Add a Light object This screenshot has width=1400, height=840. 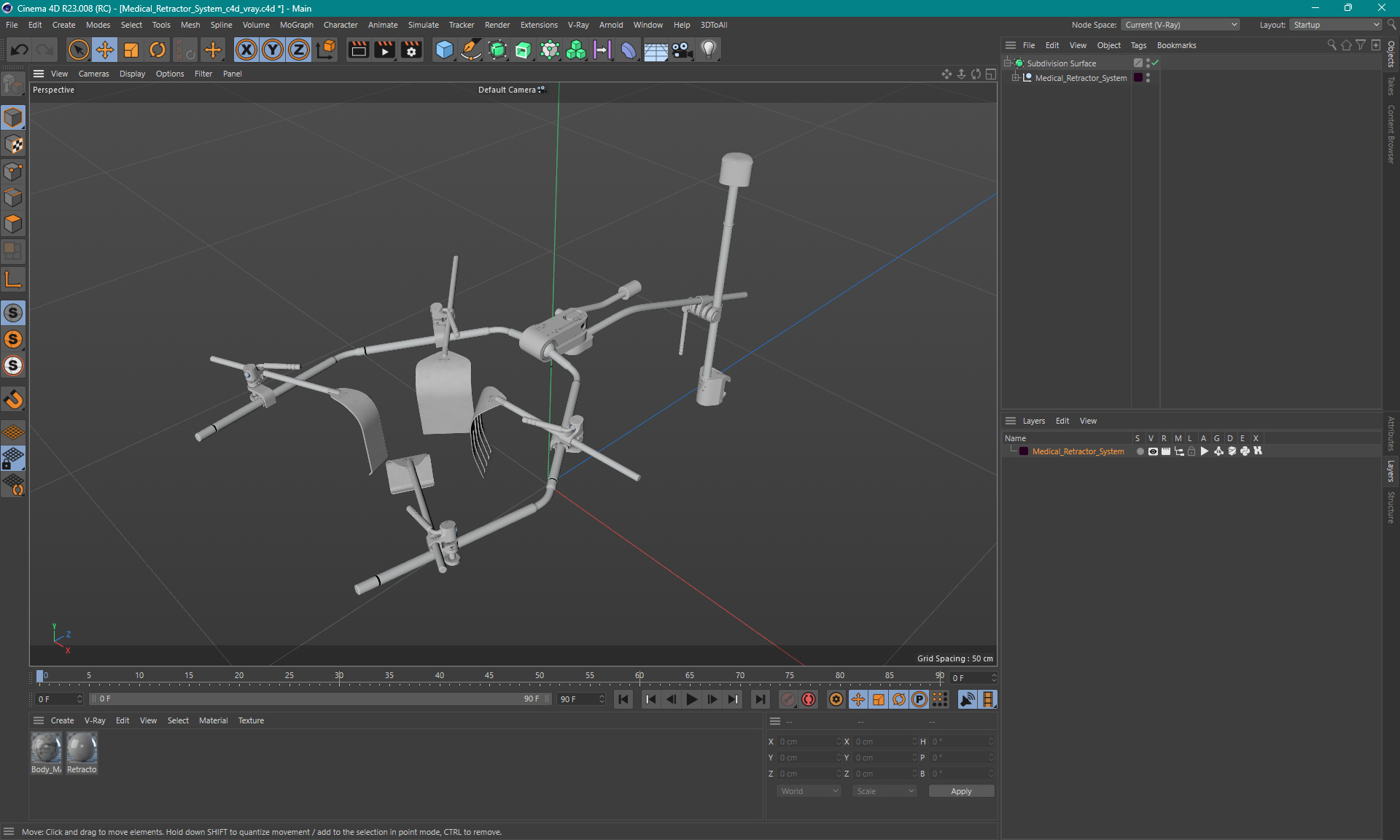point(709,50)
